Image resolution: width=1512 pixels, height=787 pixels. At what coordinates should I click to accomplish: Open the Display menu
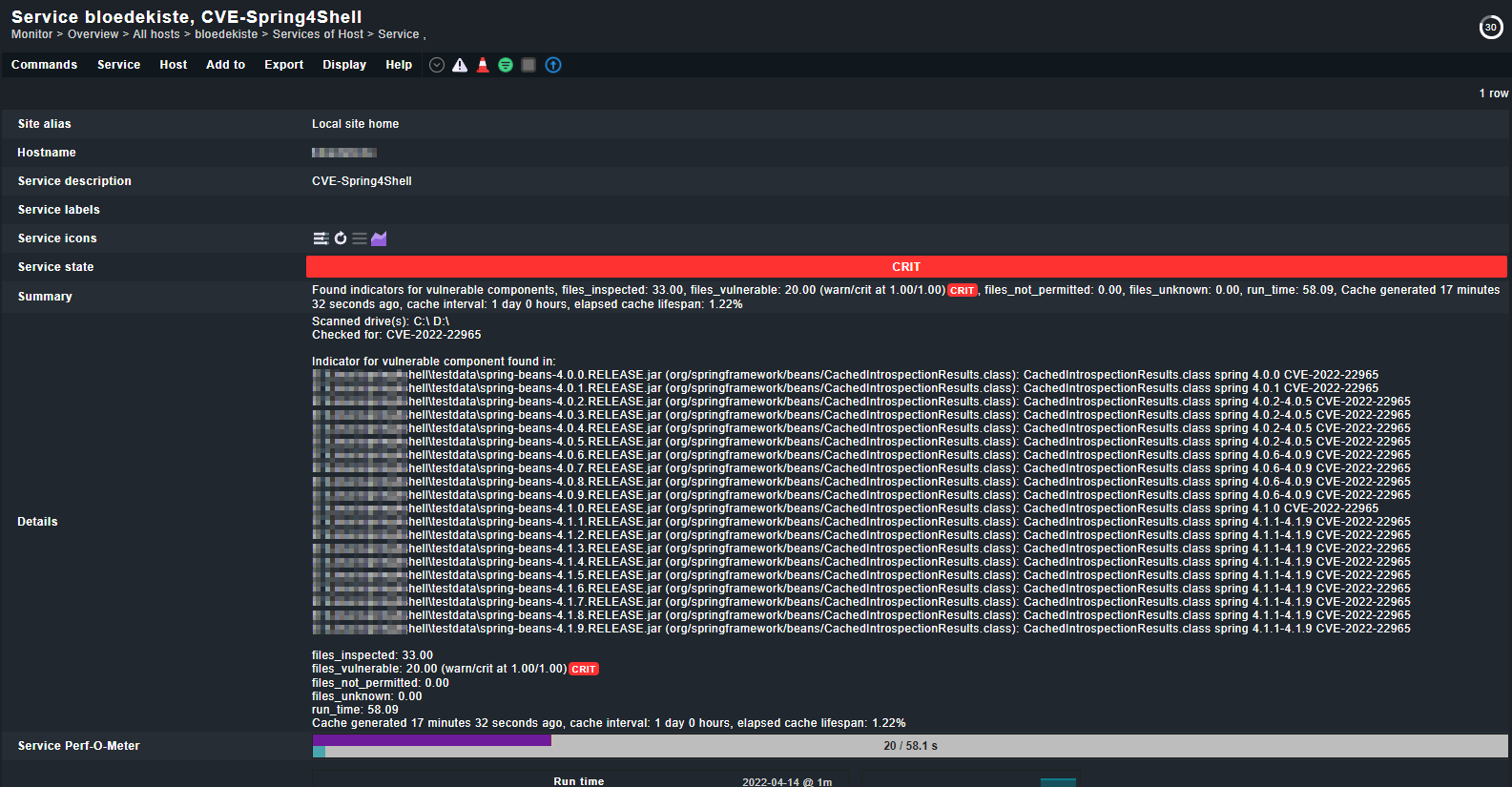(x=344, y=65)
